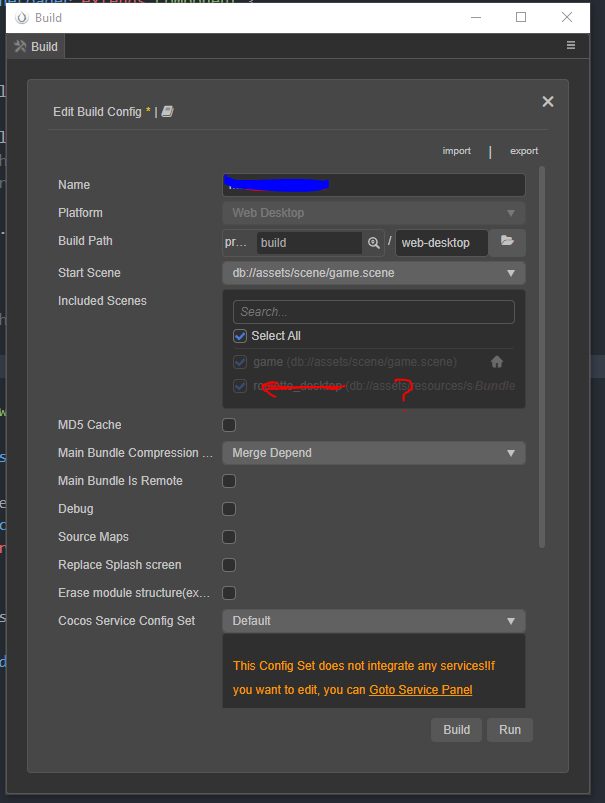The image size is (605, 803).
Task: Enable Source Maps checkbox
Action: [229, 537]
